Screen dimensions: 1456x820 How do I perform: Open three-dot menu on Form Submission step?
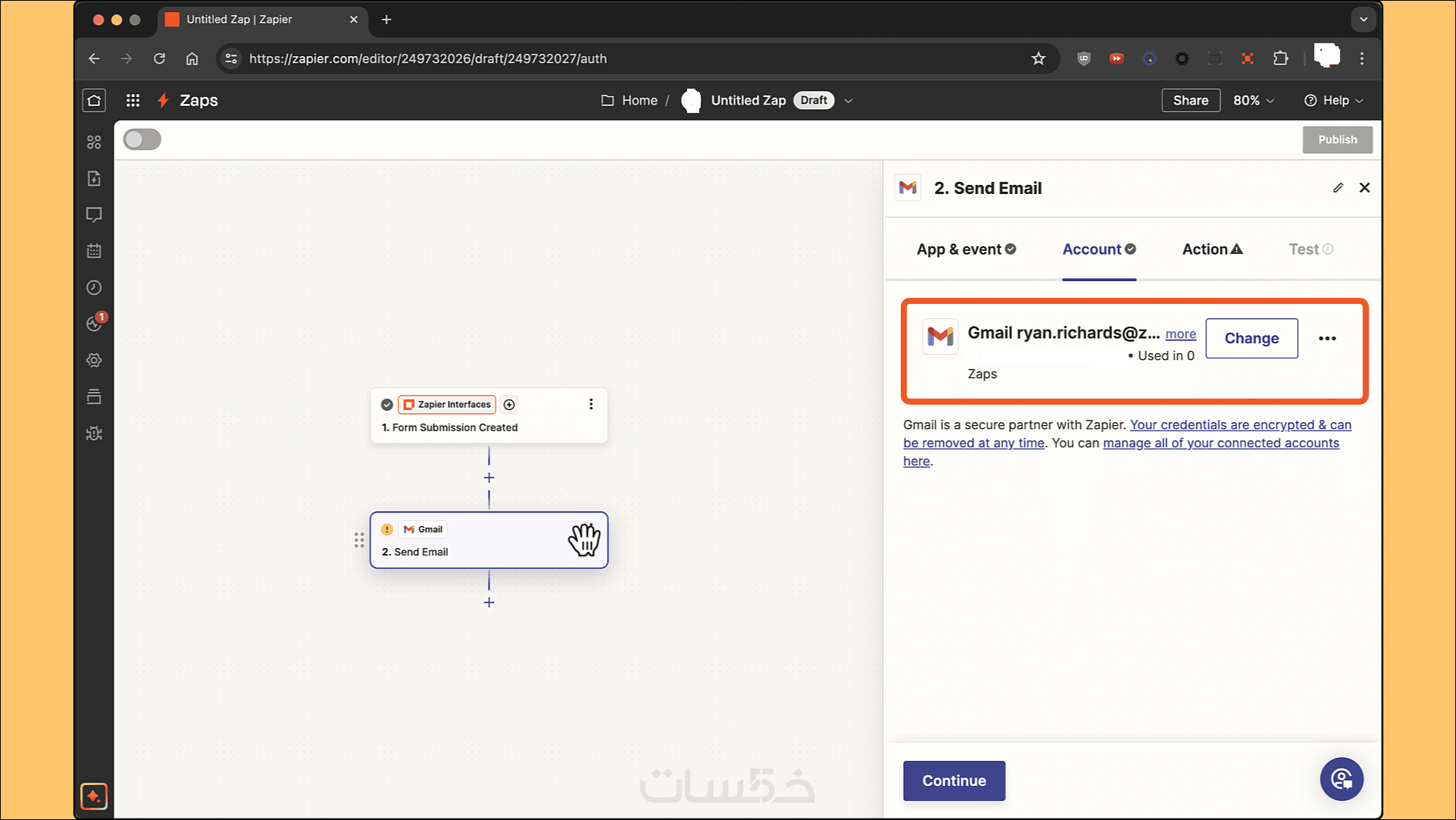point(591,405)
